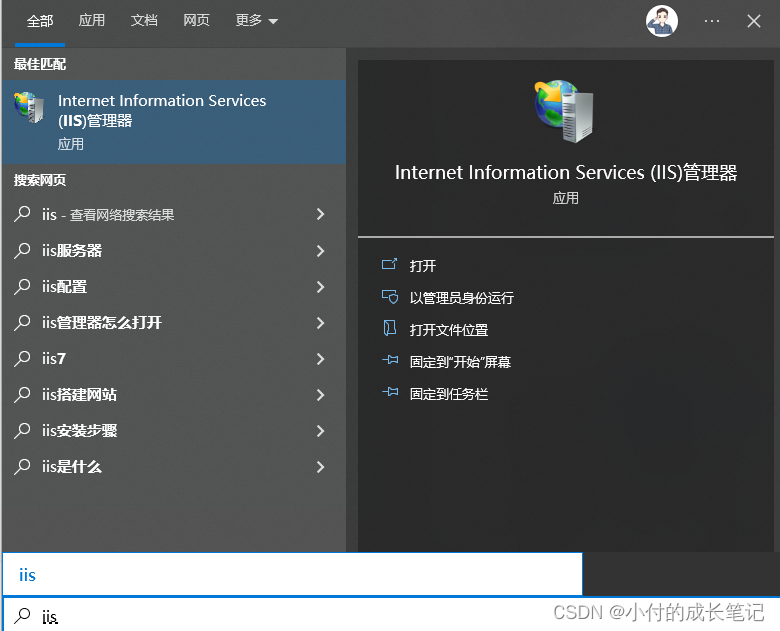Viewport: 780px width, 631px height.
Task: Expand arrow for iis配置
Action: click(320, 287)
